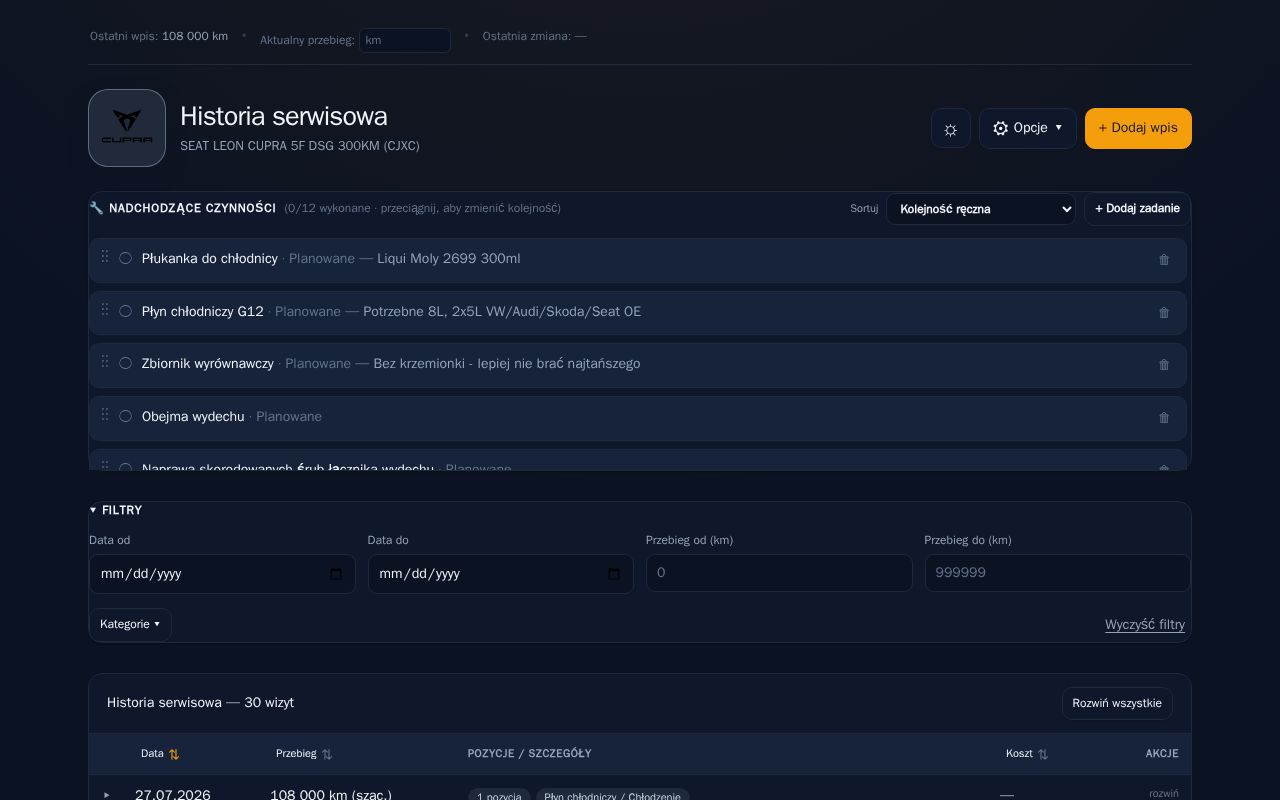Delete the Płukanka do chłodnicy task
The height and width of the screenshot is (800, 1280).
tap(1164, 260)
